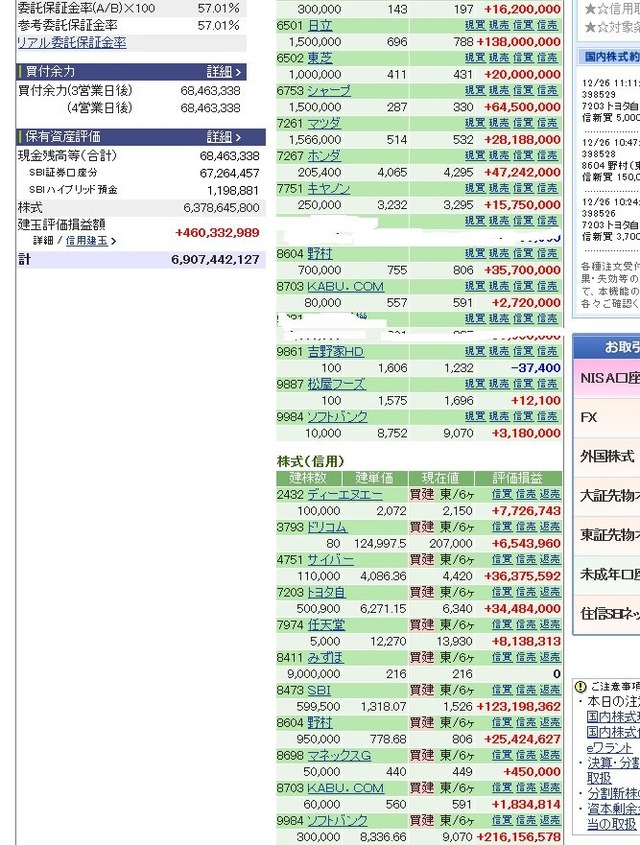The height and width of the screenshot is (845, 640).
Task: Click the 国内株式約 order panel header
Action: point(609,57)
